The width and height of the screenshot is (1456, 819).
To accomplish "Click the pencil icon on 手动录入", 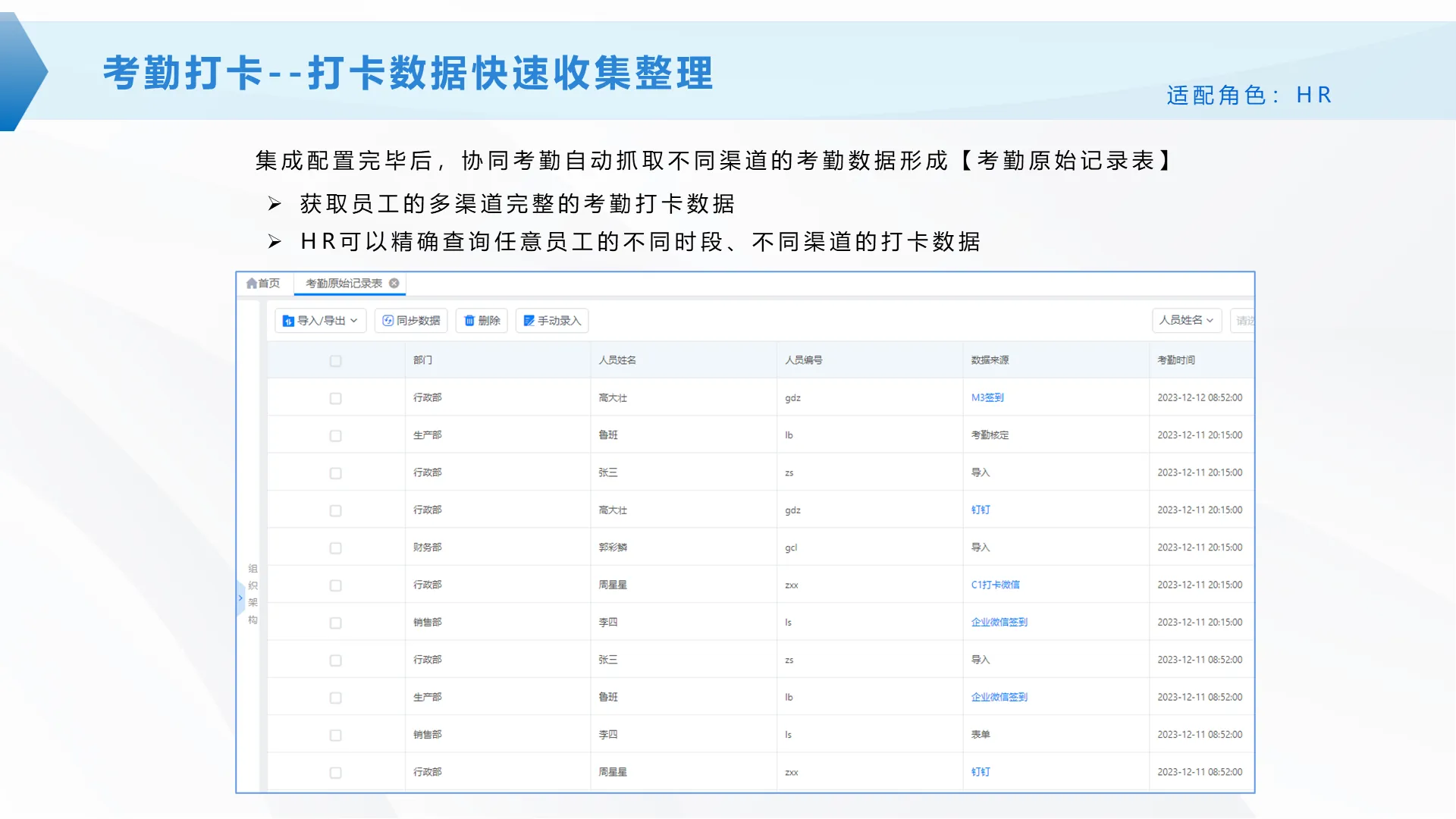I will point(529,321).
